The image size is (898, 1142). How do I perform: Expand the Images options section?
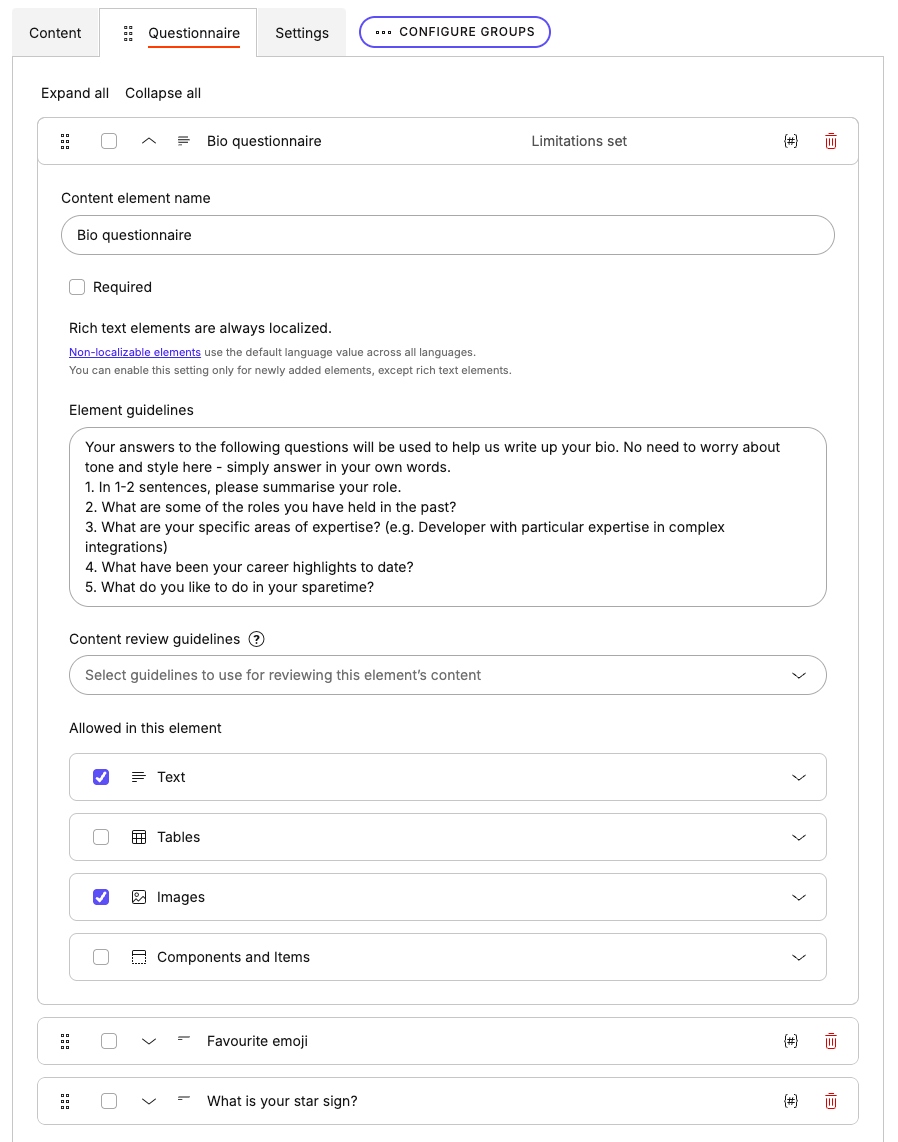[798, 897]
